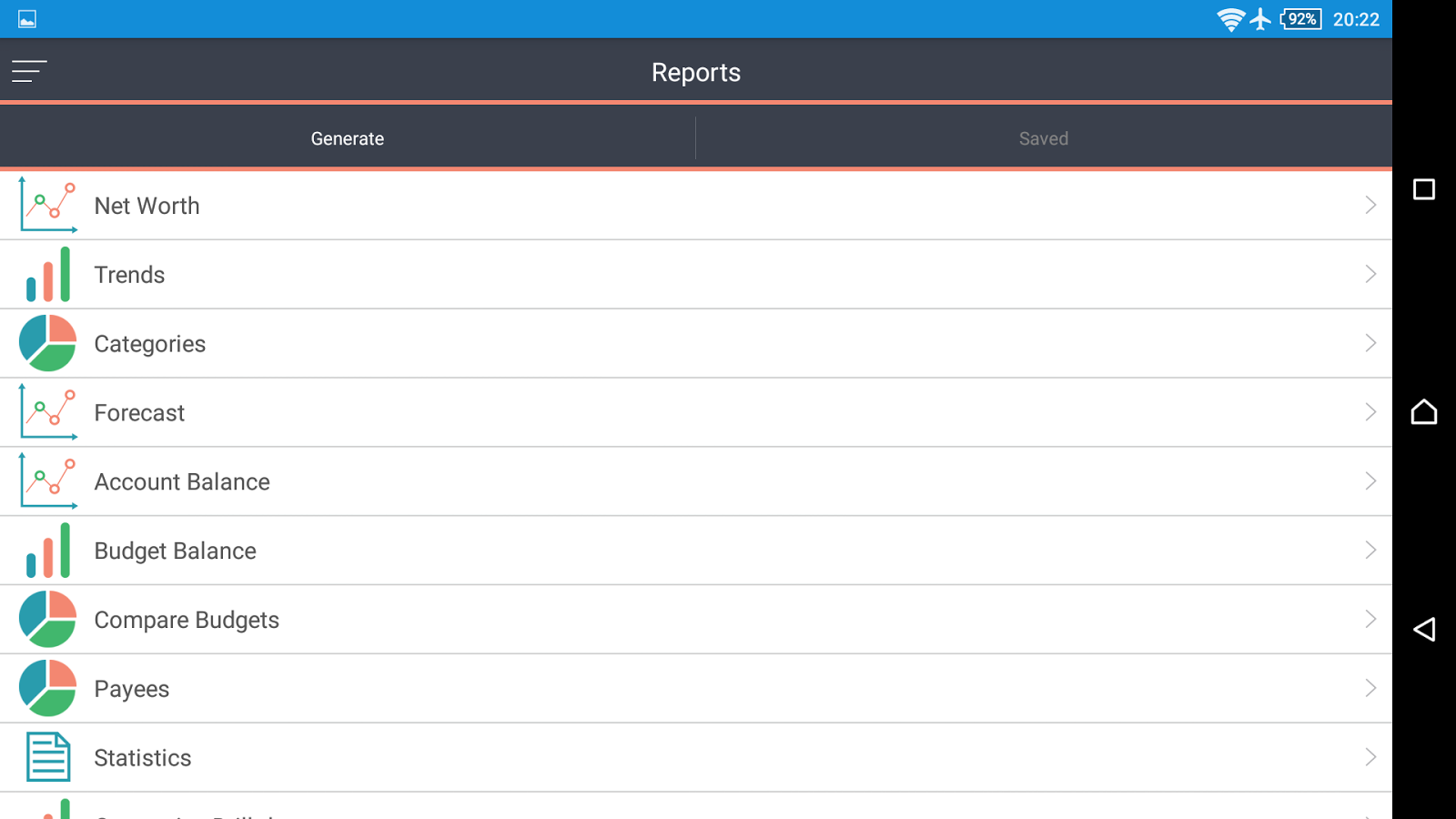The width and height of the screenshot is (1456, 819).
Task: Tap the Categories pie chart icon
Action: pyautogui.click(x=48, y=343)
